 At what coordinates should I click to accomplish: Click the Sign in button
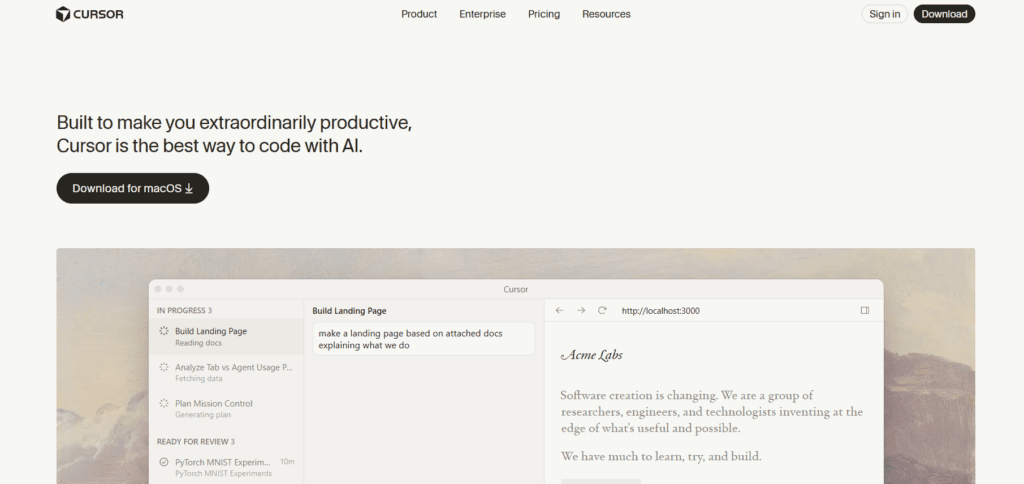pos(884,14)
